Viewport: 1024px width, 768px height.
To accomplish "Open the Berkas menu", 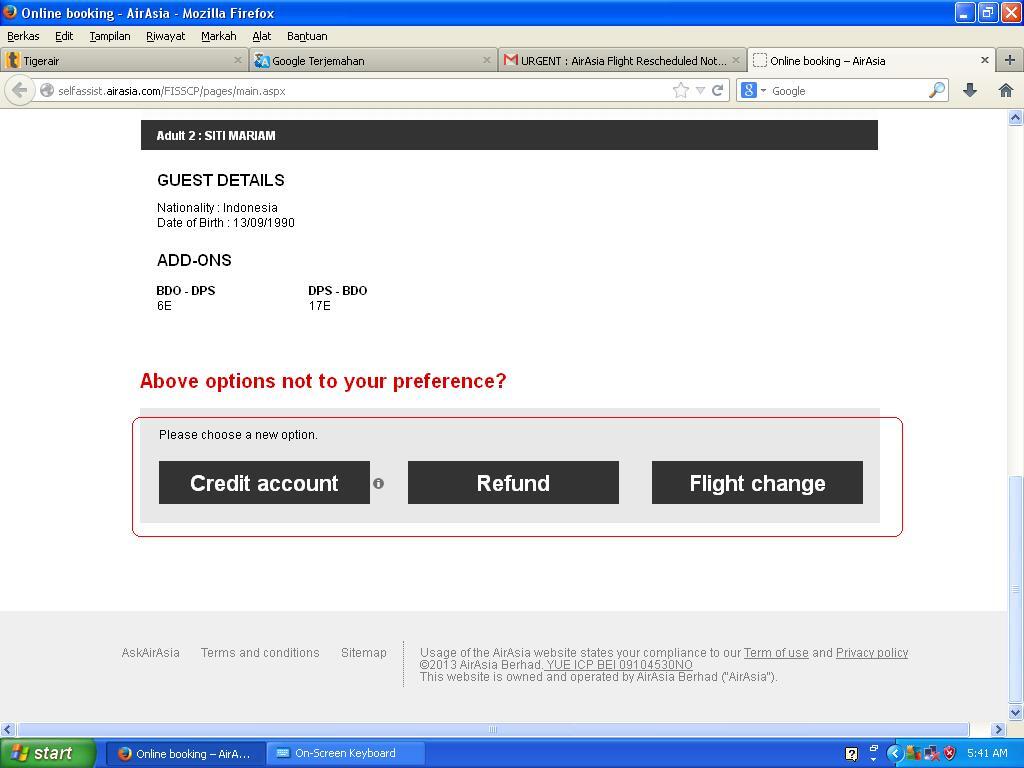I will coord(23,36).
